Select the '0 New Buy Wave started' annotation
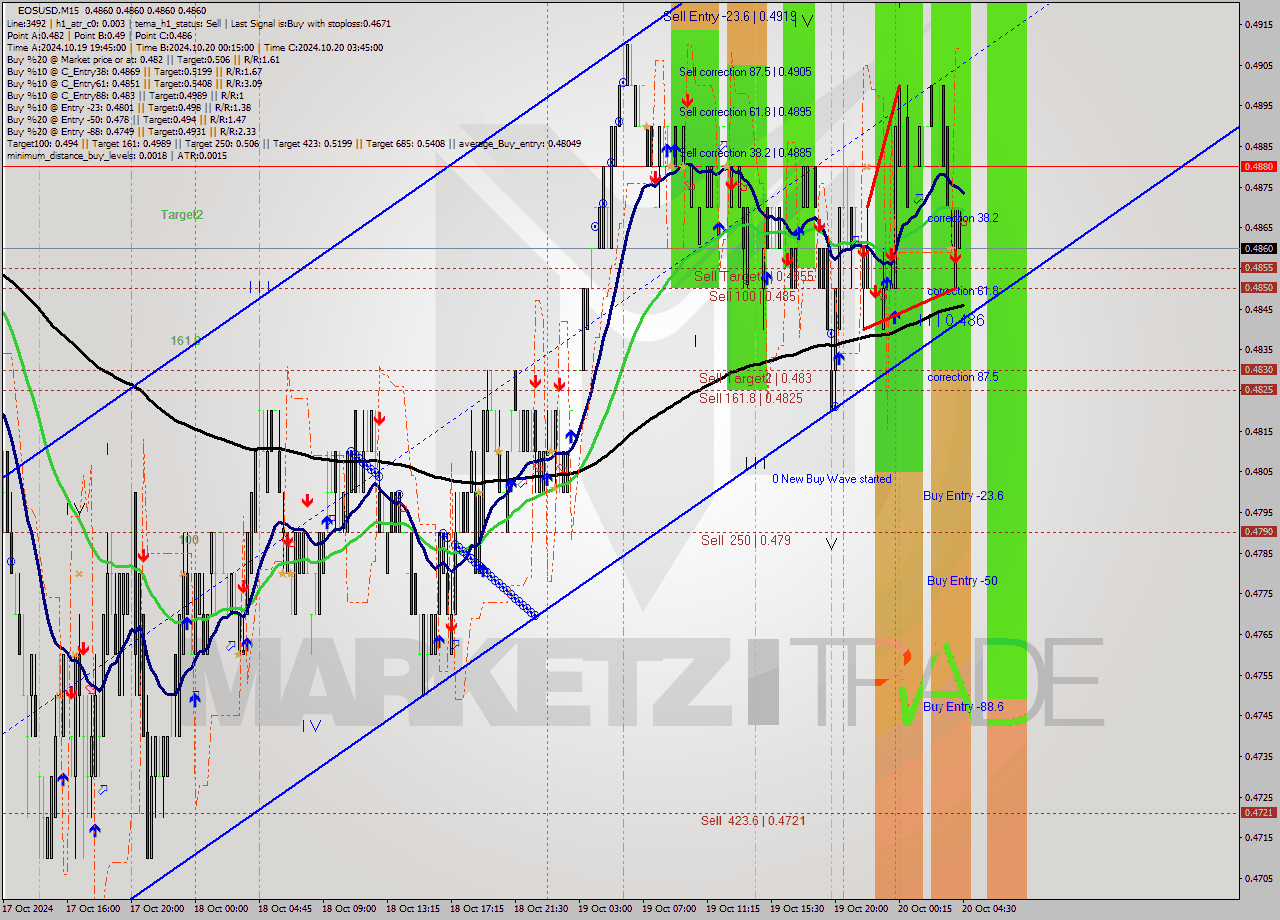 [x=831, y=479]
